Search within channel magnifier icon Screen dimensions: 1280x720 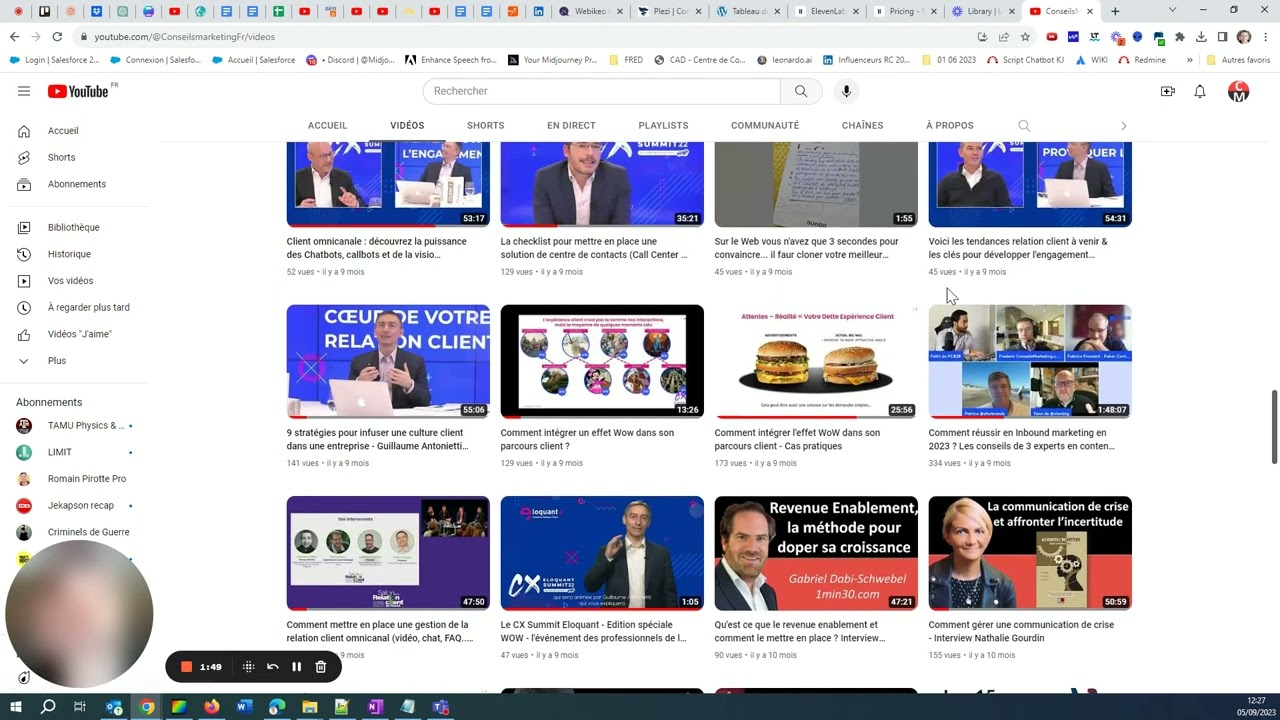pos(1024,126)
